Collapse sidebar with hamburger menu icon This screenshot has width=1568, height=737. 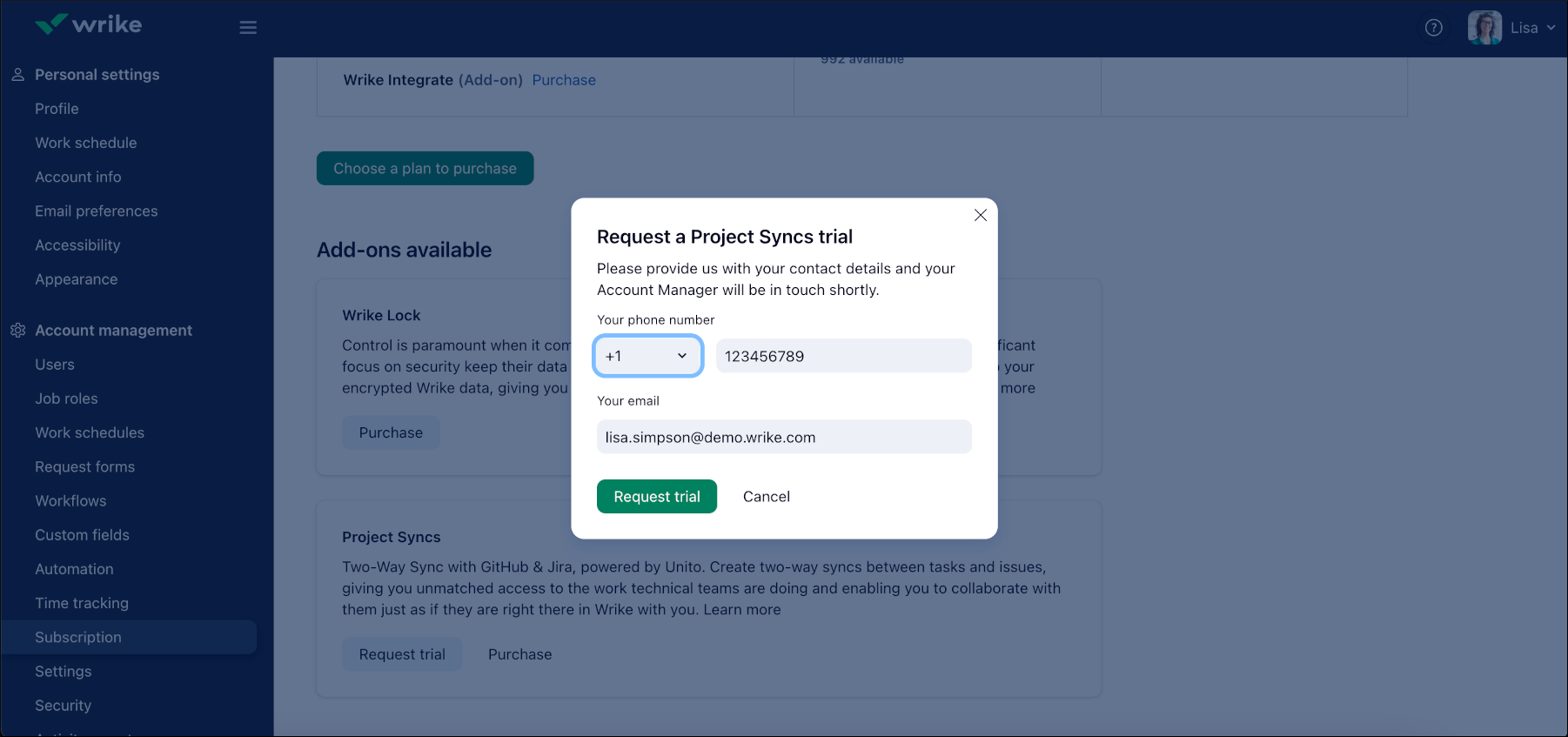(x=248, y=28)
